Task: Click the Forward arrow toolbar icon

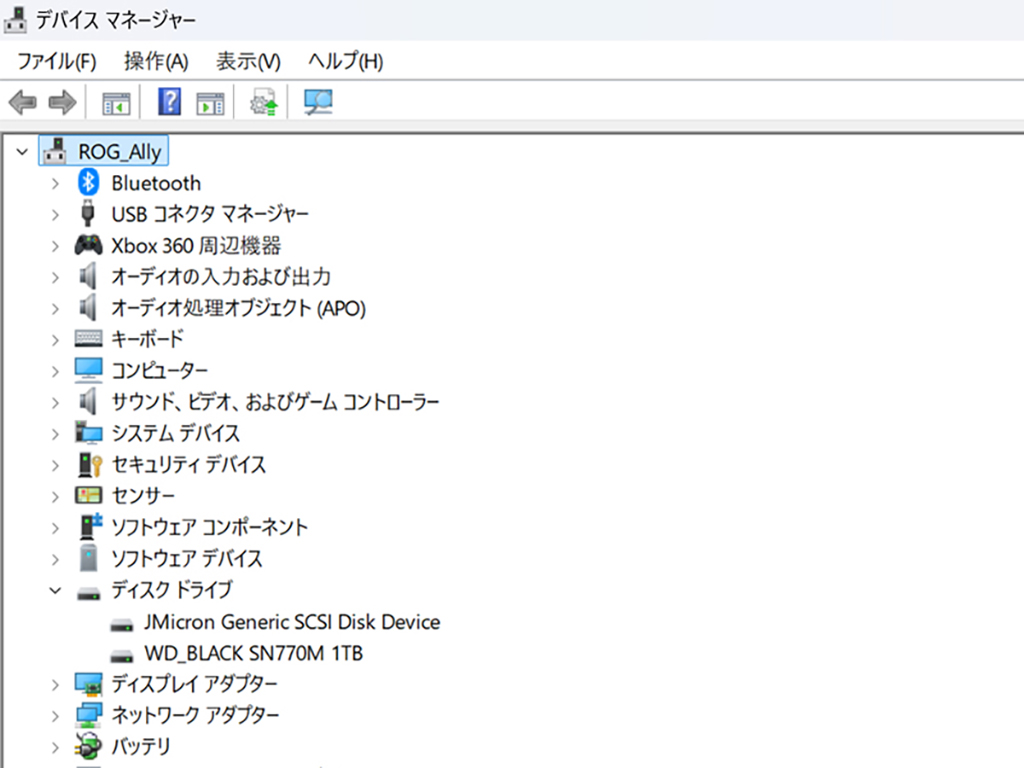Action: tap(63, 103)
